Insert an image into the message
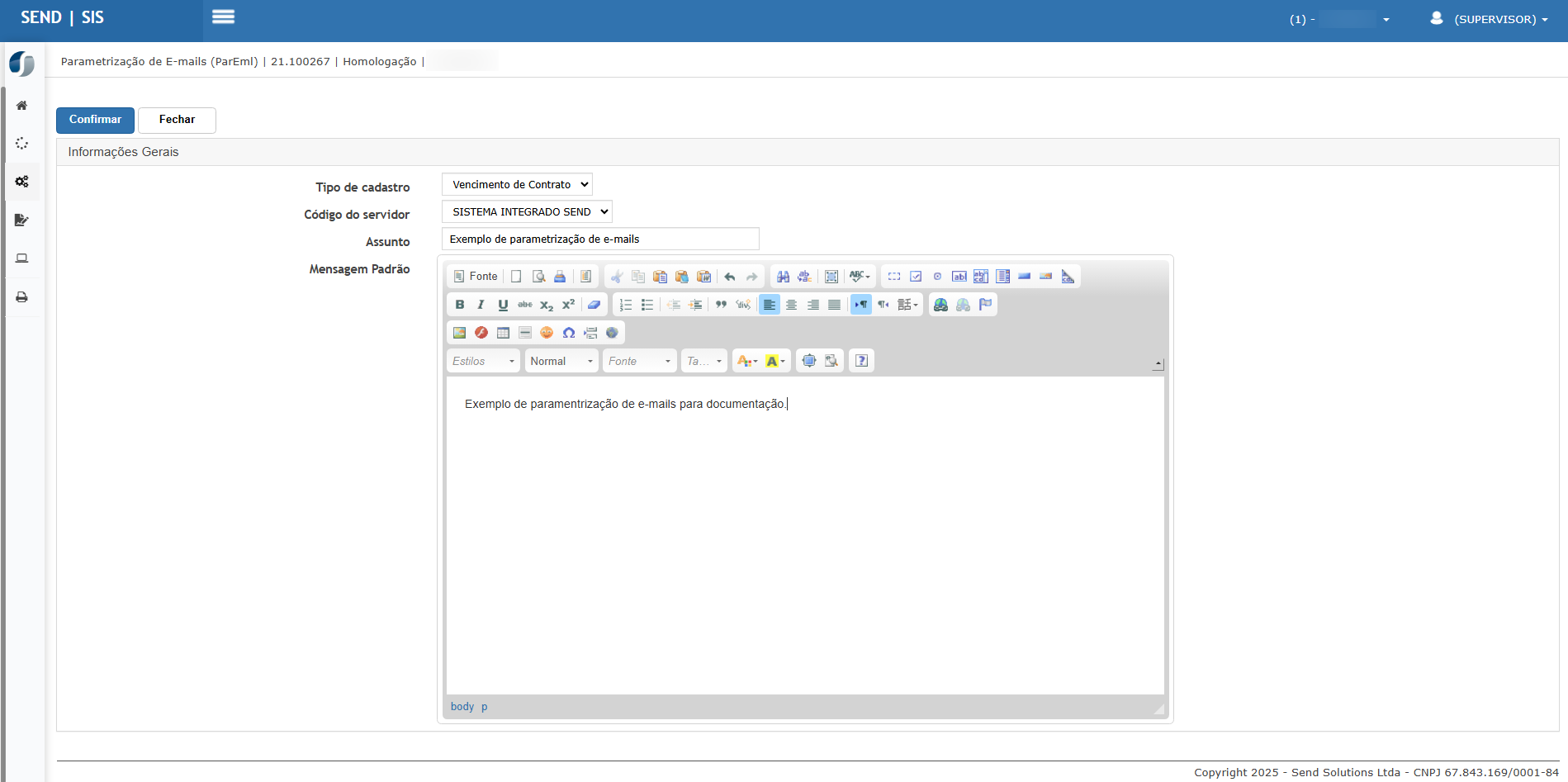The image size is (1568, 782). click(x=459, y=333)
